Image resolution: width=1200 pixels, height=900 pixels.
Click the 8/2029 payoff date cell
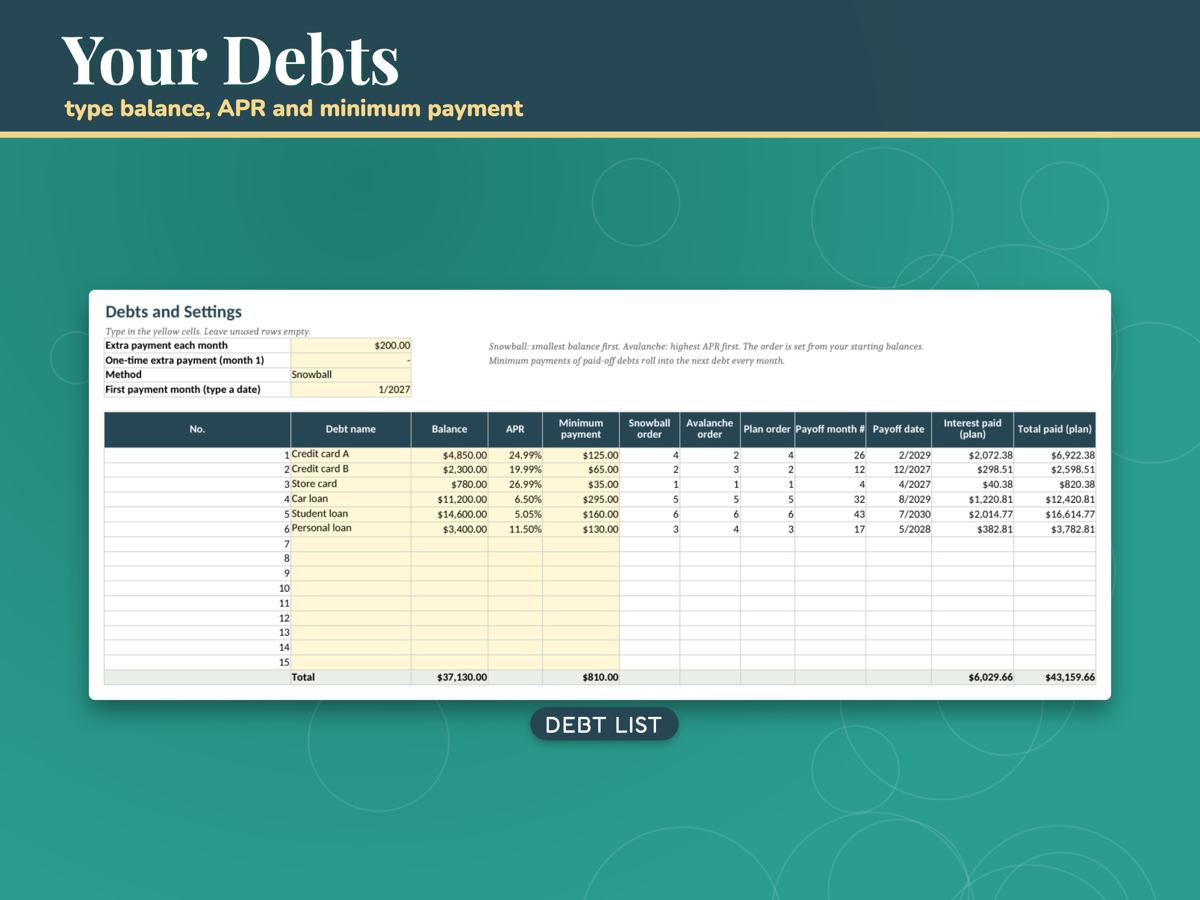click(898, 499)
